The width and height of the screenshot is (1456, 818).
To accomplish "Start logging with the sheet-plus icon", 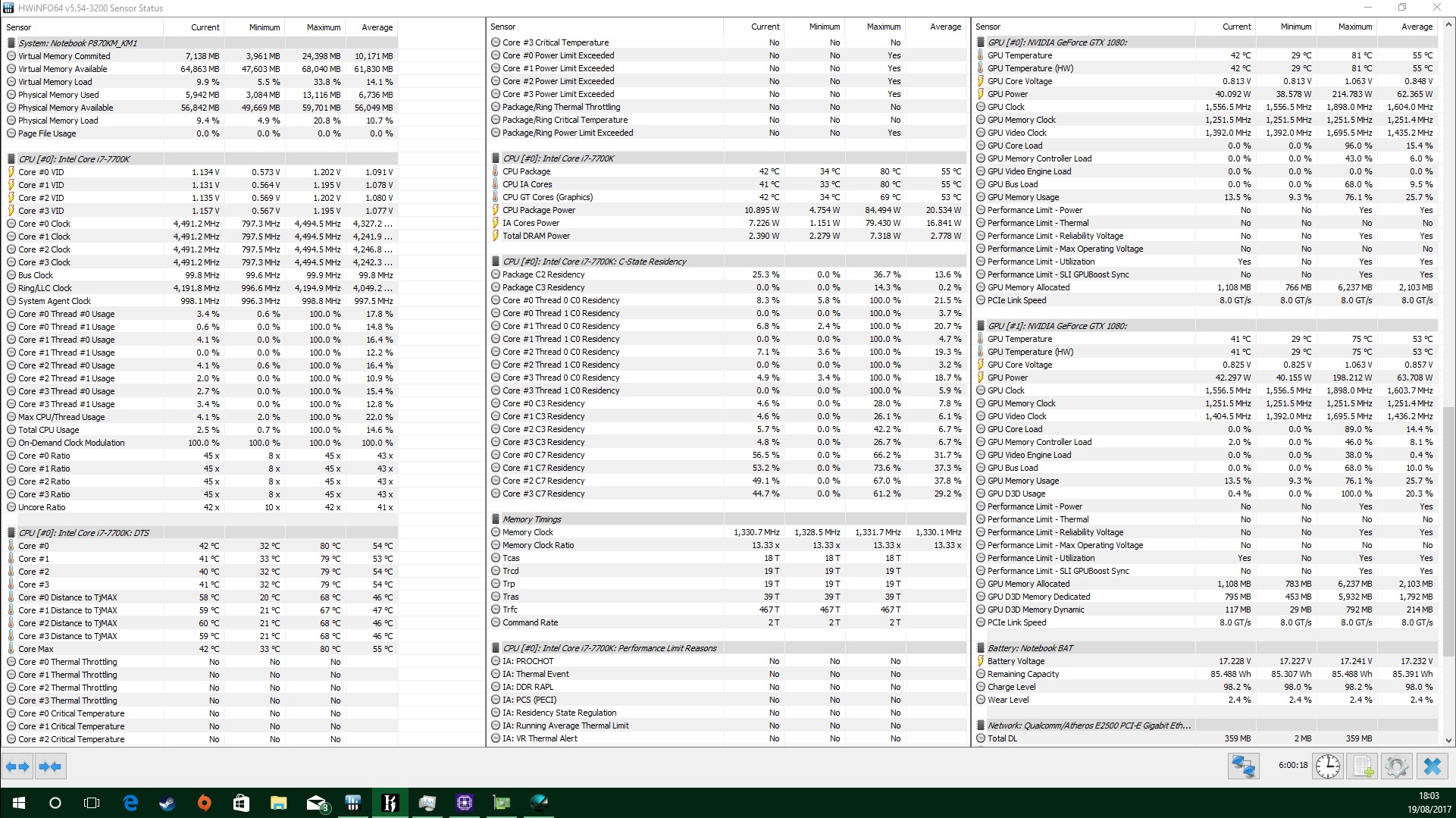I will [x=1363, y=766].
